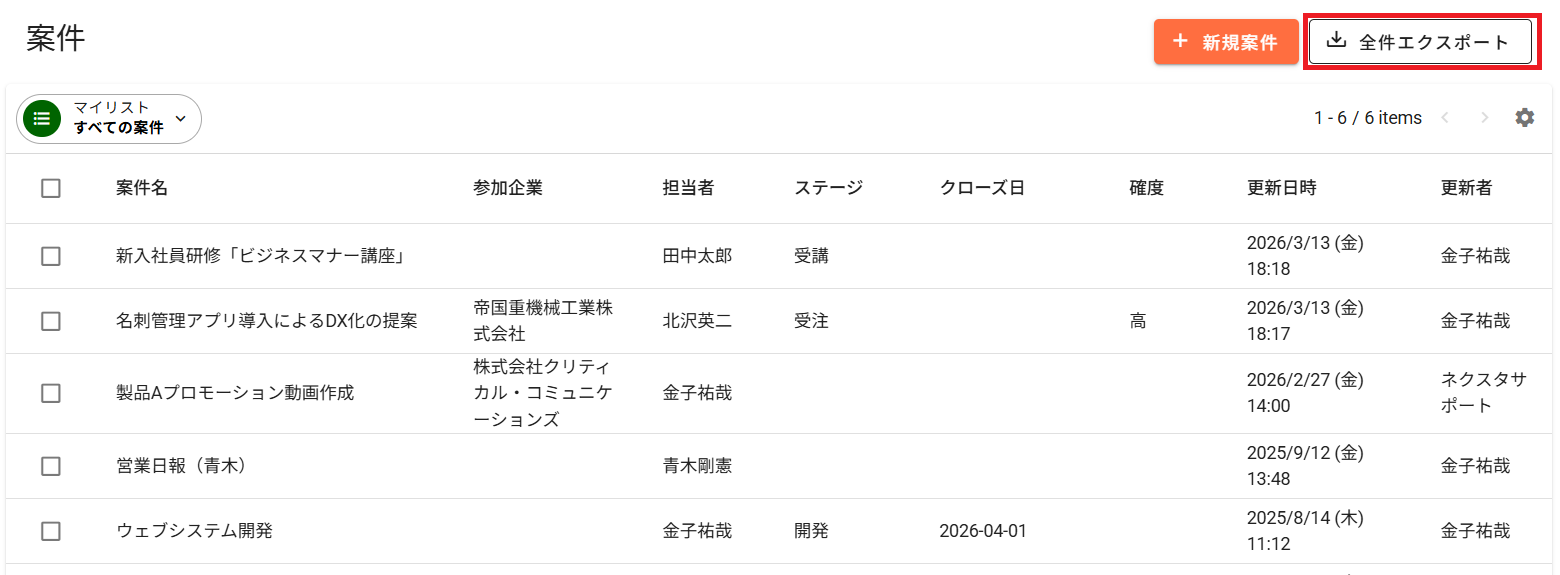Click the クローズ日 cell 2026-04-01
This screenshot has height=575, width=1560.
click(x=983, y=531)
